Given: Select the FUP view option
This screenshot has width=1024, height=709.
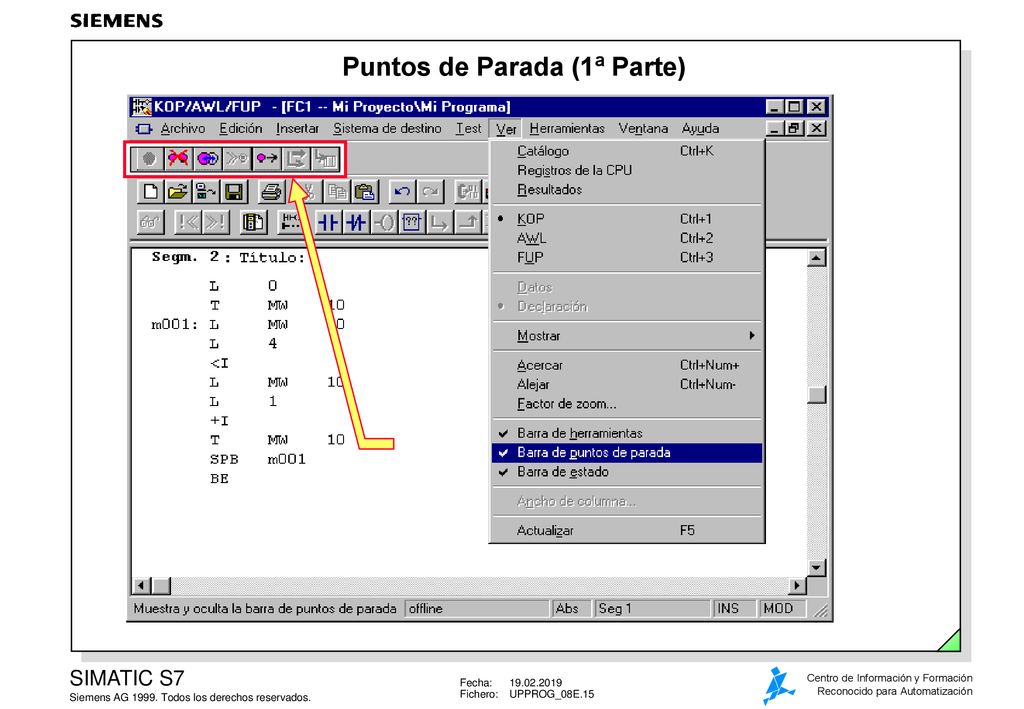Looking at the screenshot, I should (627, 257).
